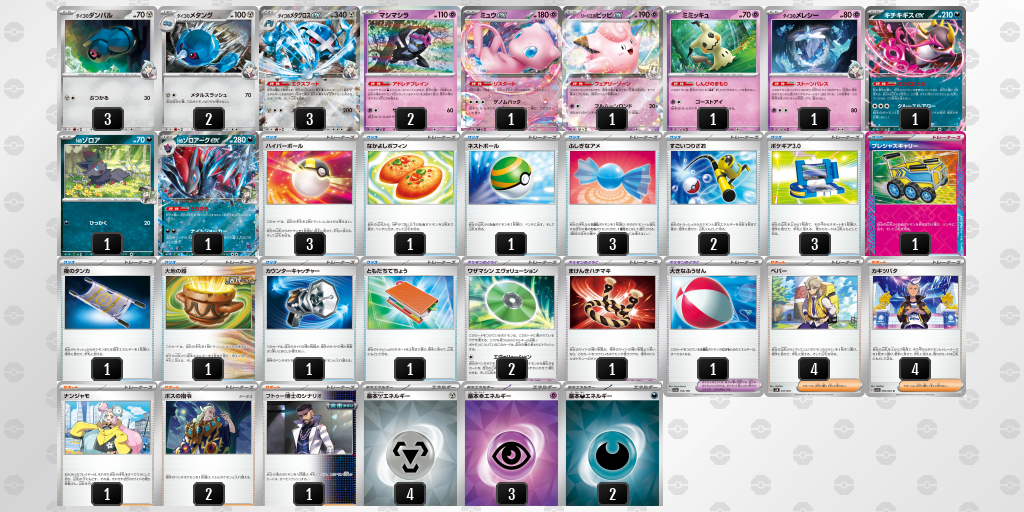Viewport: 1024px width, 512px height.
Task: Select the Mew ex card thumbnail
Action: pyautogui.click(x=511, y=69)
